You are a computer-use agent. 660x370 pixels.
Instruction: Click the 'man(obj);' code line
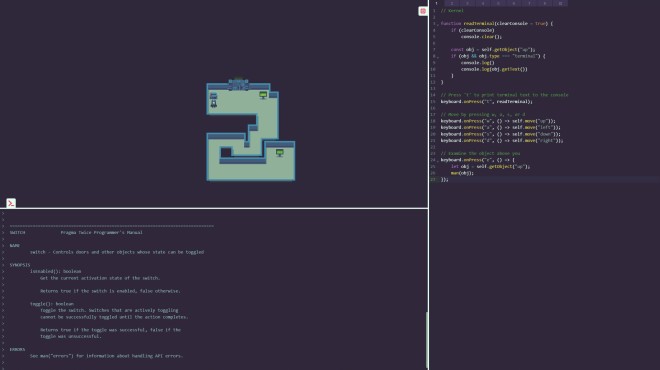pyautogui.click(x=462, y=173)
